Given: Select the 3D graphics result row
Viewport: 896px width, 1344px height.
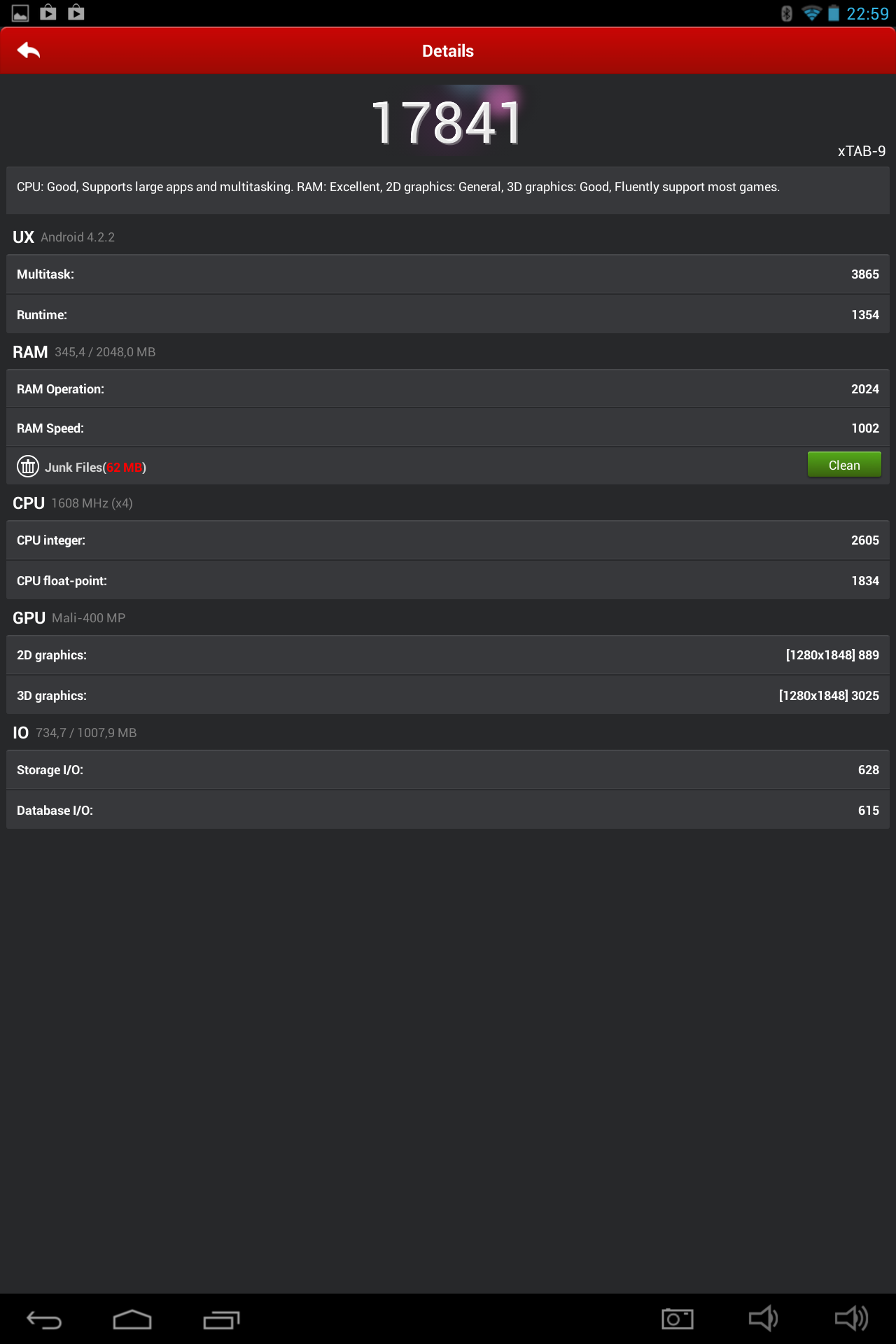Looking at the screenshot, I should click(x=448, y=696).
